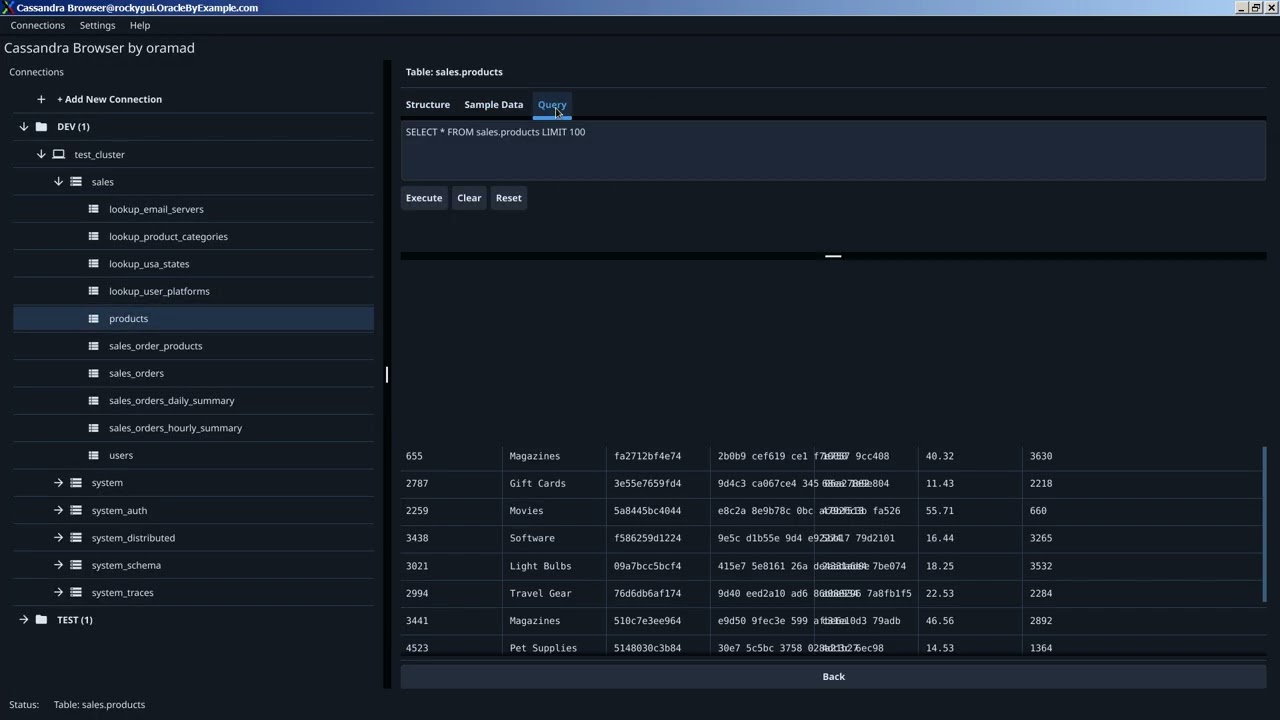Click the products table icon
Screen dimensions: 1280x720
(94, 318)
